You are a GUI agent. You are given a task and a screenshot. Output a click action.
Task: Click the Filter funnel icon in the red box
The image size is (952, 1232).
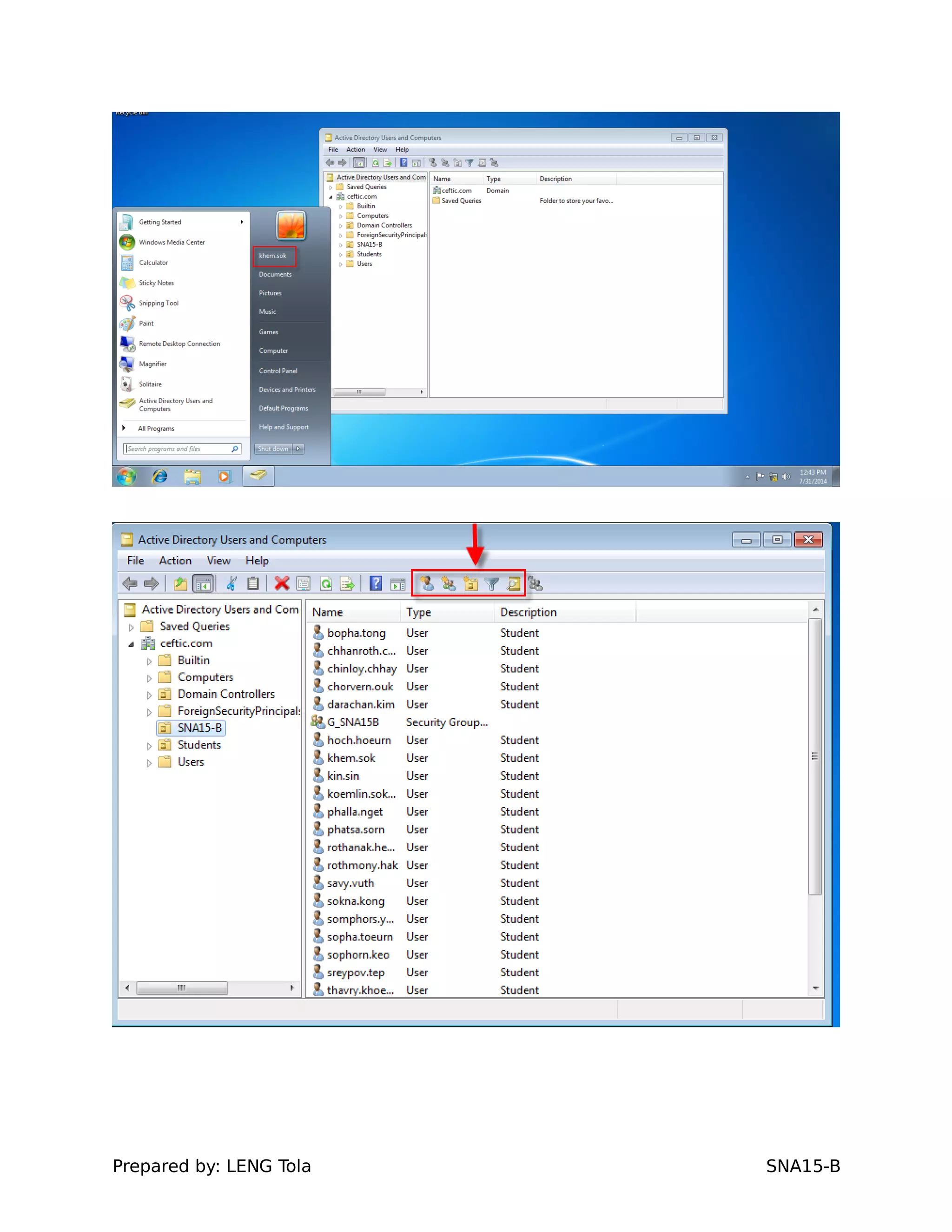(492, 583)
